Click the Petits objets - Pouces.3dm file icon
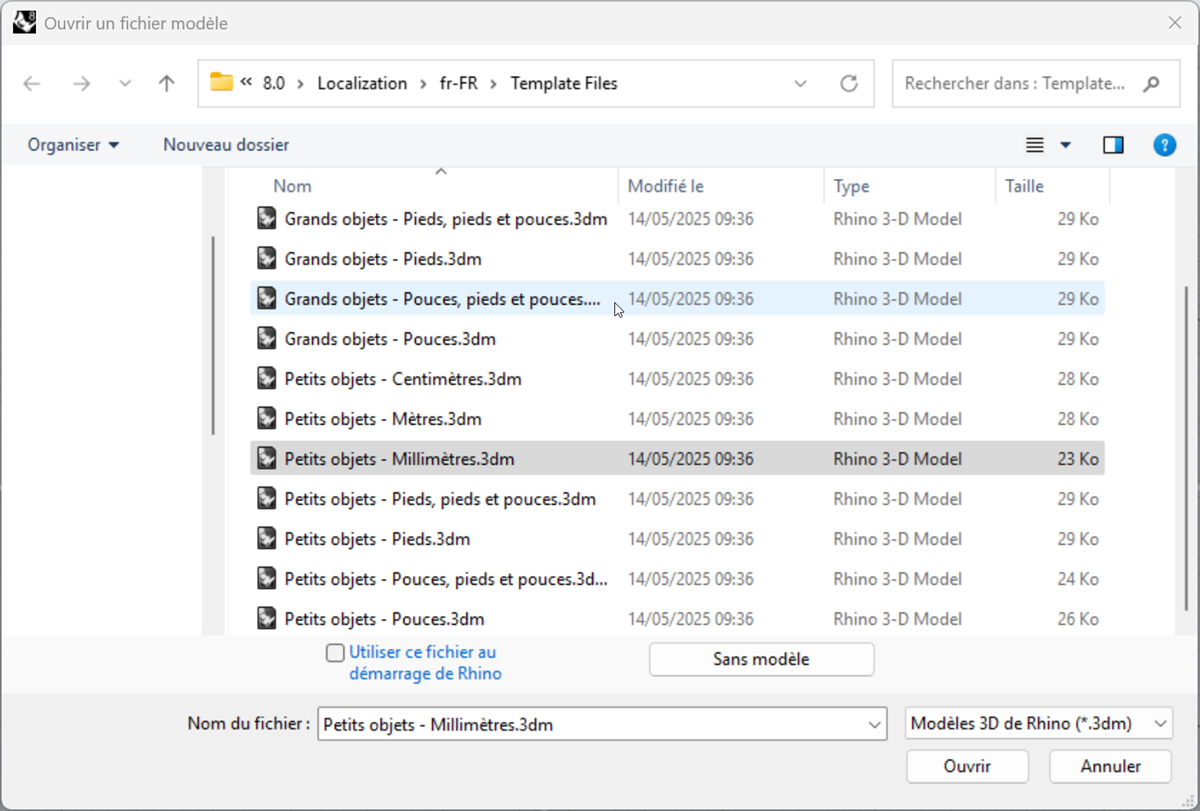Image resolution: width=1200 pixels, height=811 pixels. point(267,618)
